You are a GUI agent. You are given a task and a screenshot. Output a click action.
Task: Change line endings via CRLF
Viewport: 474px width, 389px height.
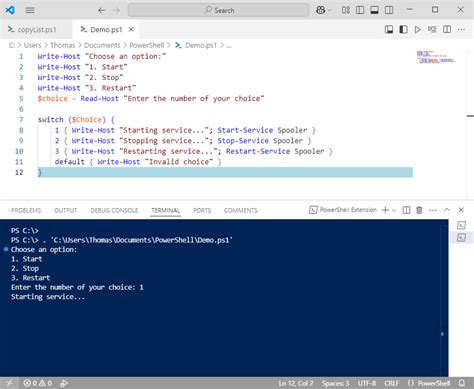[392, 383]
